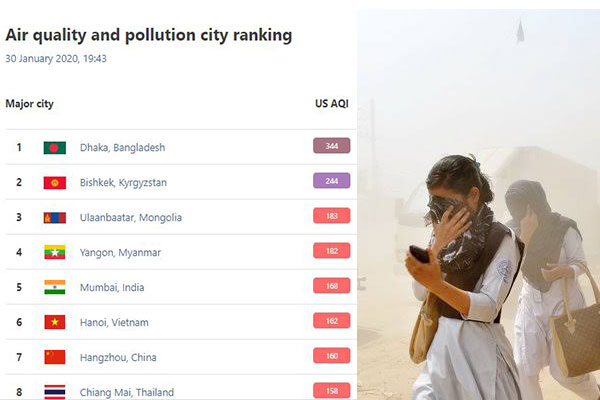Click the purple 244 AQI badge

click(331, 181)
